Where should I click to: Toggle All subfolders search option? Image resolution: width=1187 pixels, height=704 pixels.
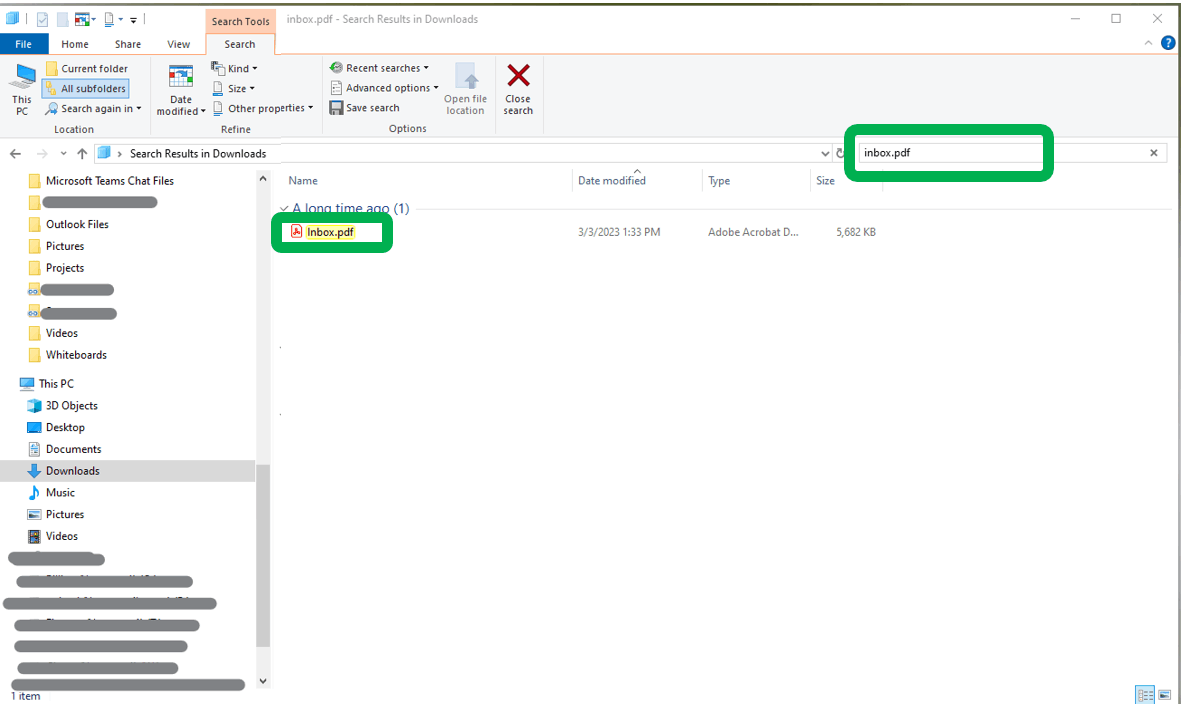(x=86, y=89)
